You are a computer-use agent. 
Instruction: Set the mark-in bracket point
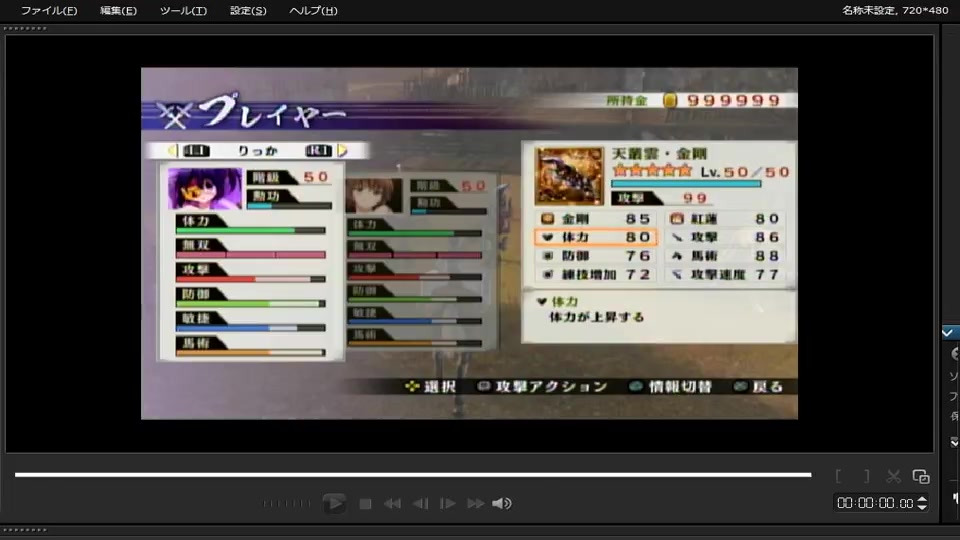tap(838, 476)
